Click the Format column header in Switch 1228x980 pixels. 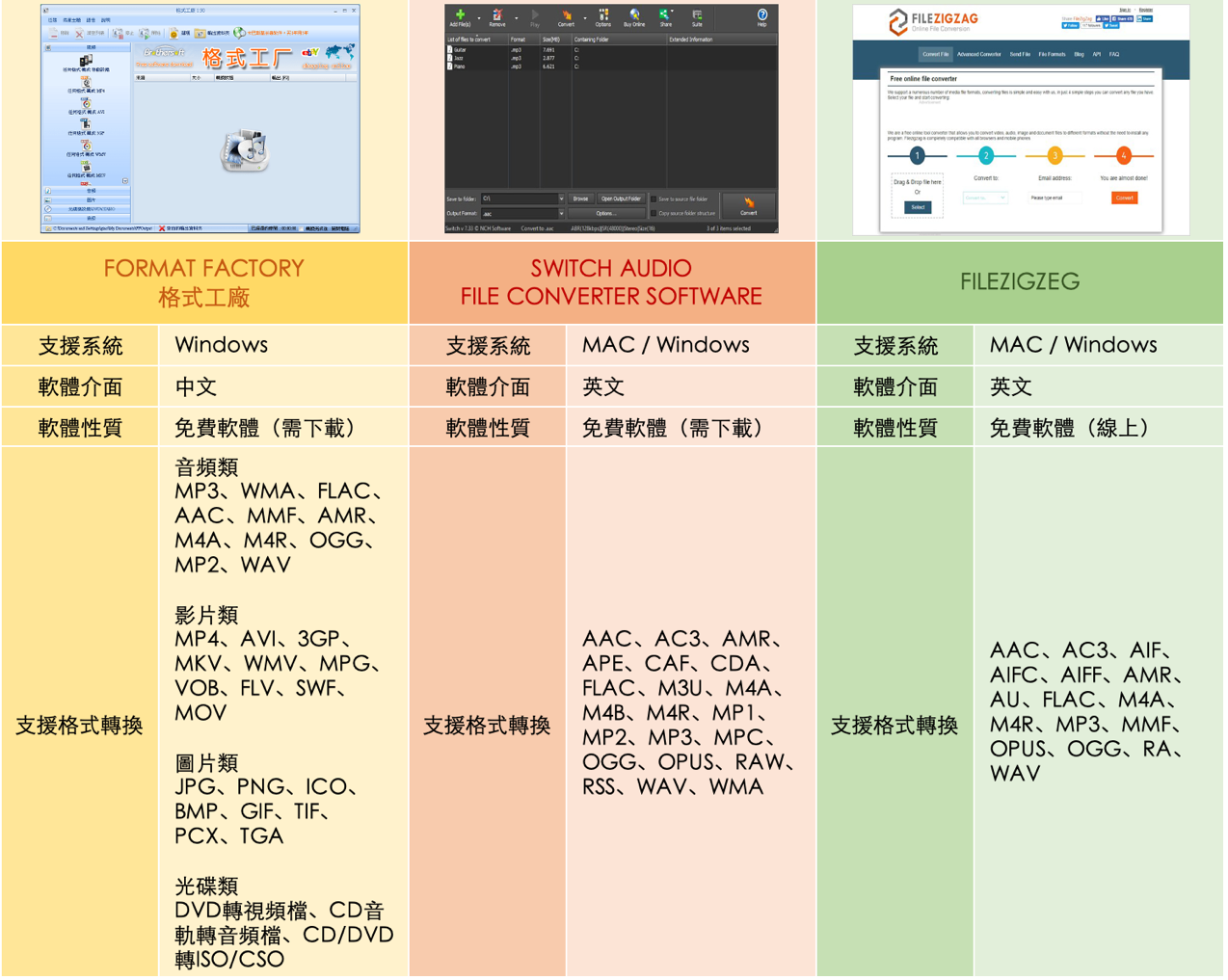coord(523,40)
